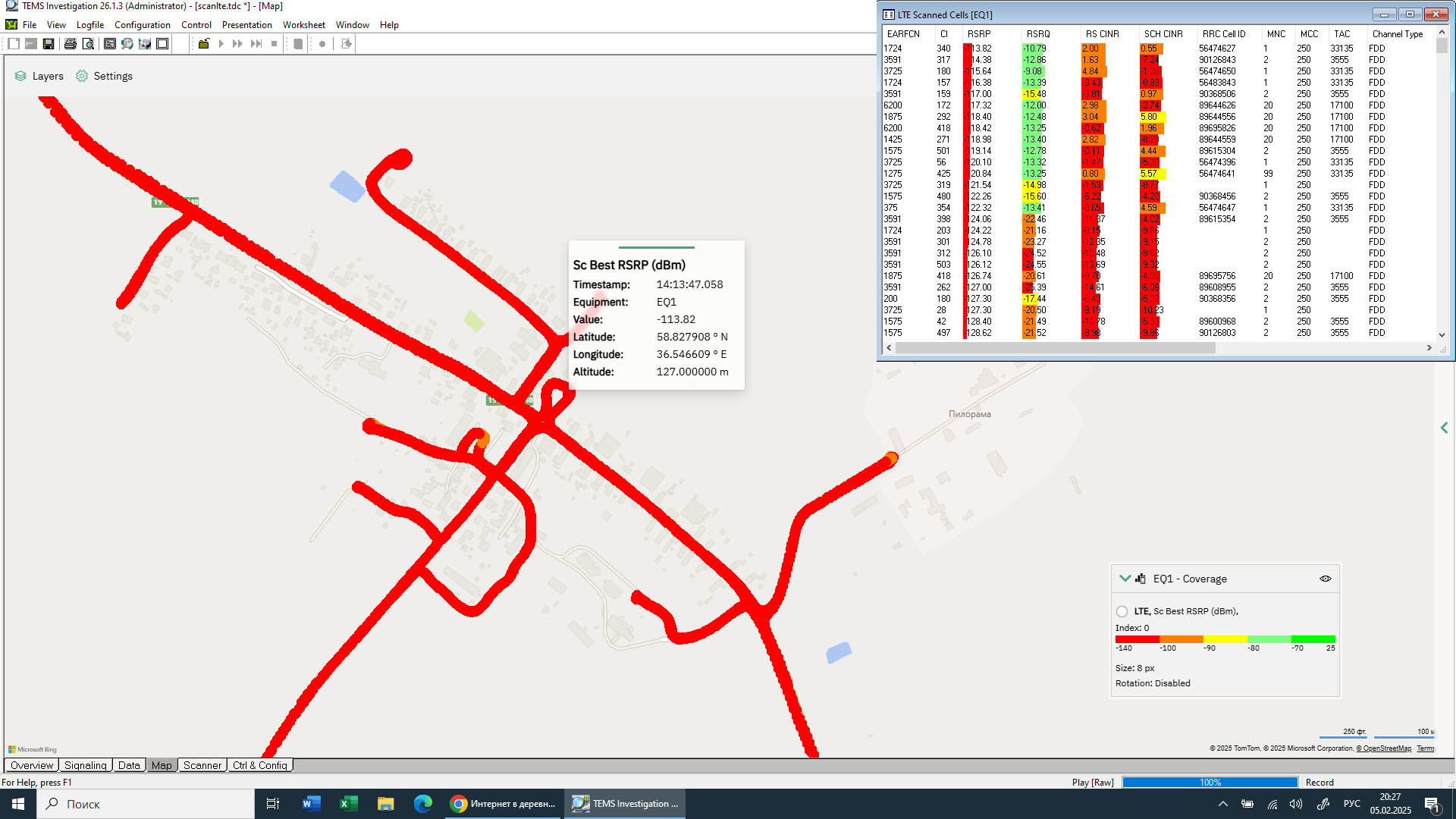
Task: Select the LTE Sc Best RSRP radio button
Action: tap(1122, 611)
